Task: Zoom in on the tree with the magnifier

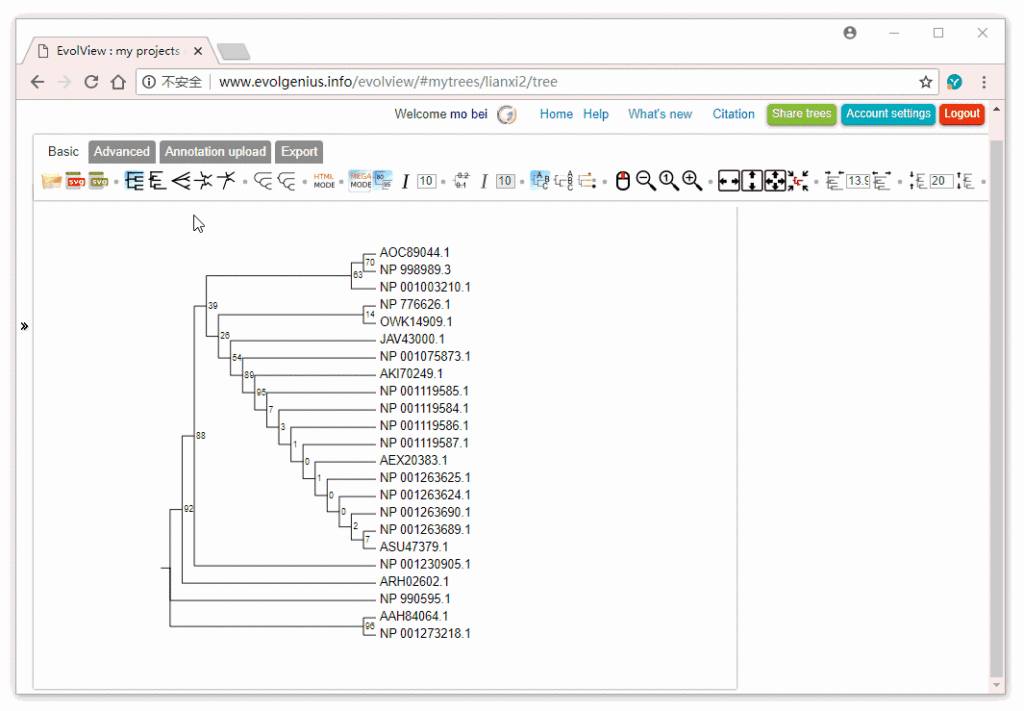Action: [x=689, y=181]
